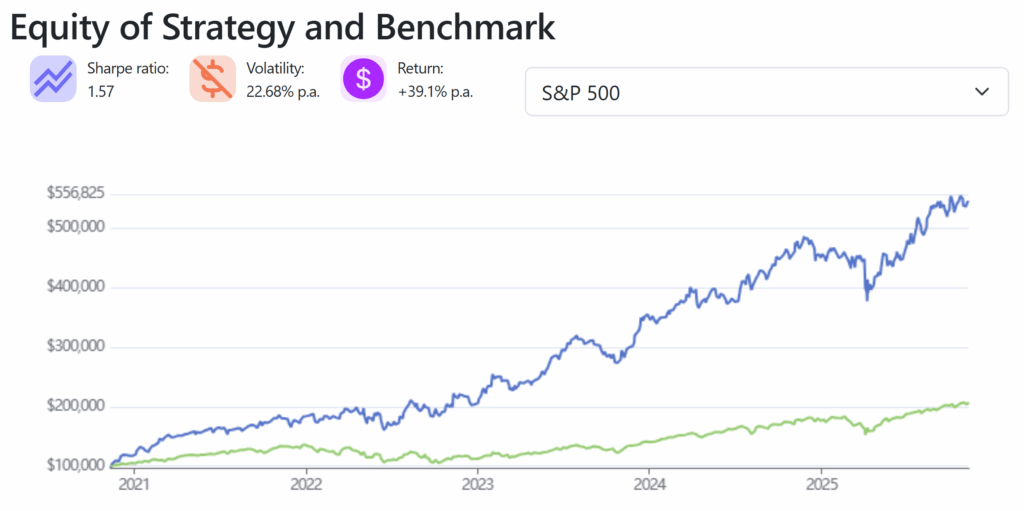1024x511 pixels.
Task: Click the Volatility crossed-out dollar icon
Action: 212,79
